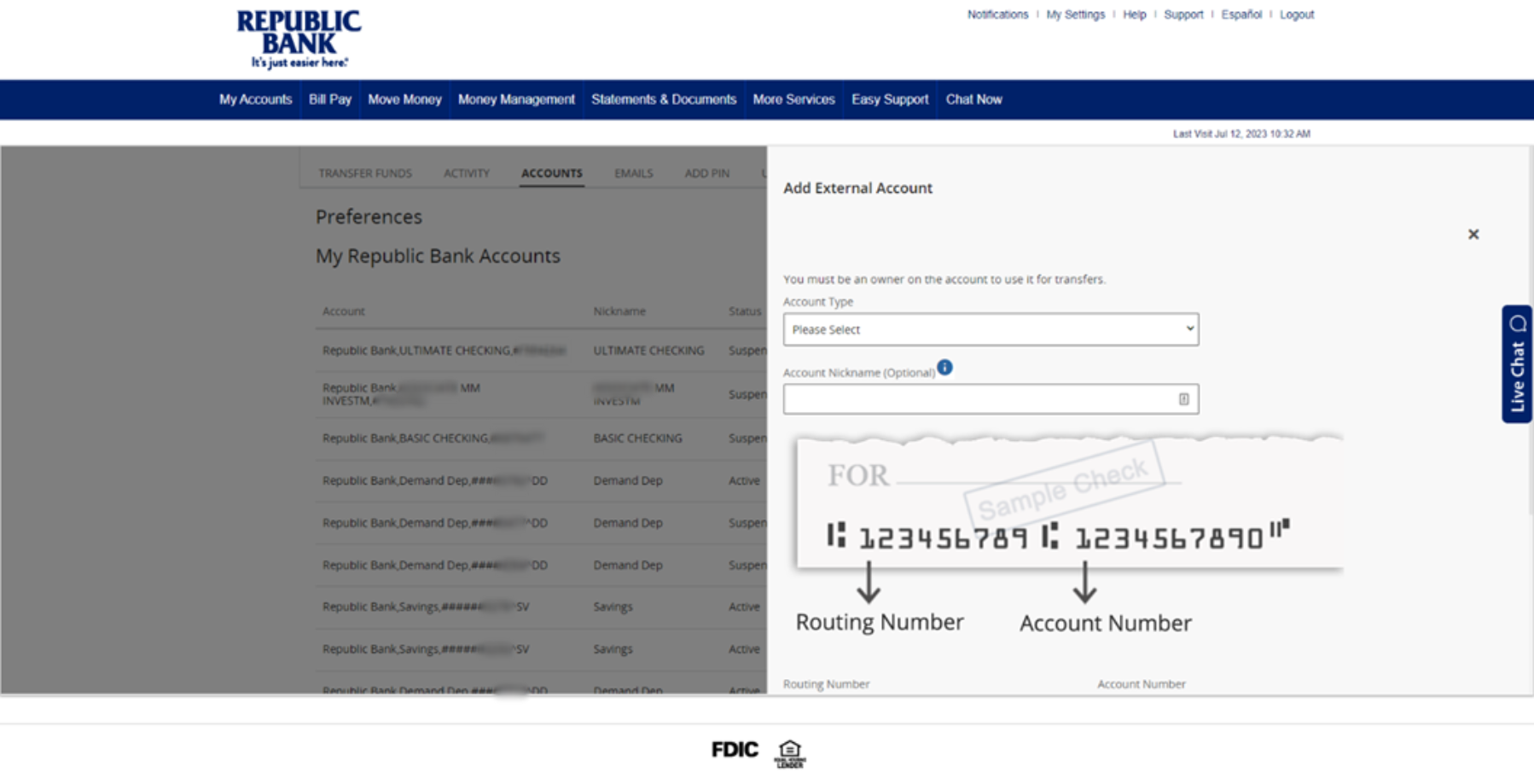
Task: Click the FDIC logo in footer
Action: (735, 750)
